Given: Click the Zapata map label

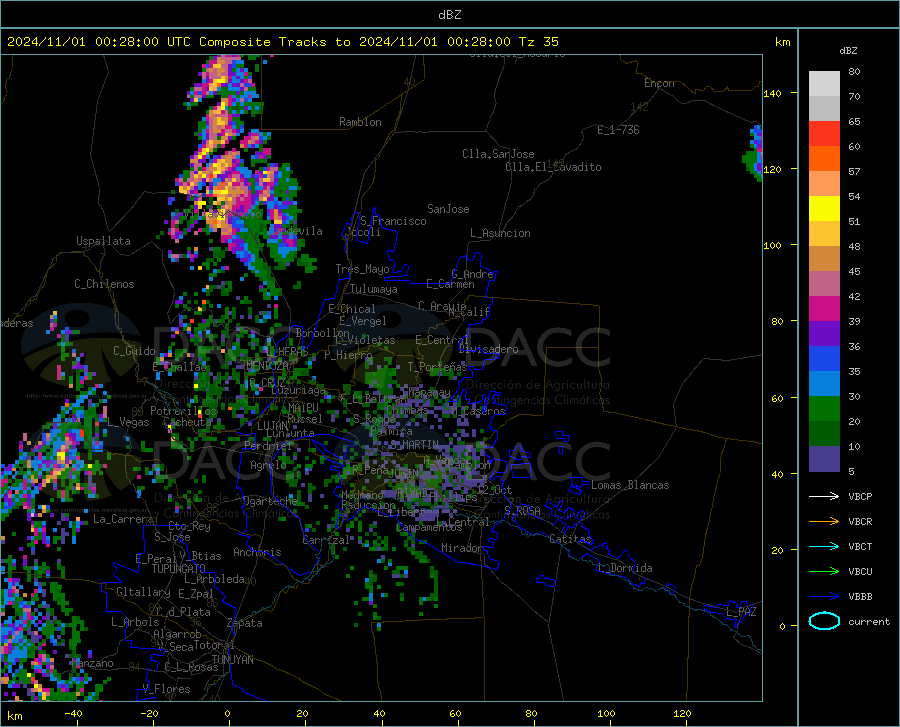Looking at the screenshot, I should click(x=245, y=623).
